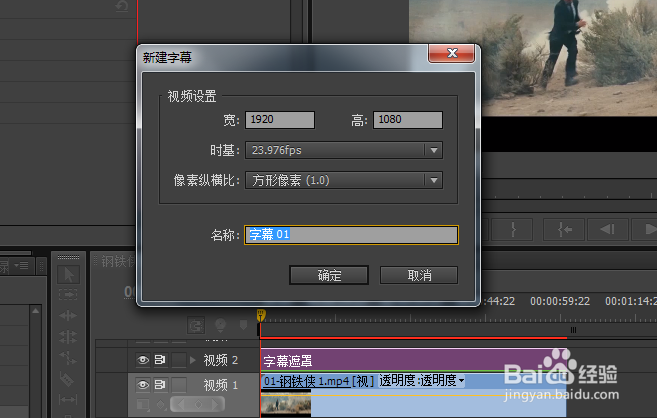The height and width of the screenshot is (418, 657).
Task: Click the Mark Out brace button
Action: coord(512,229)
